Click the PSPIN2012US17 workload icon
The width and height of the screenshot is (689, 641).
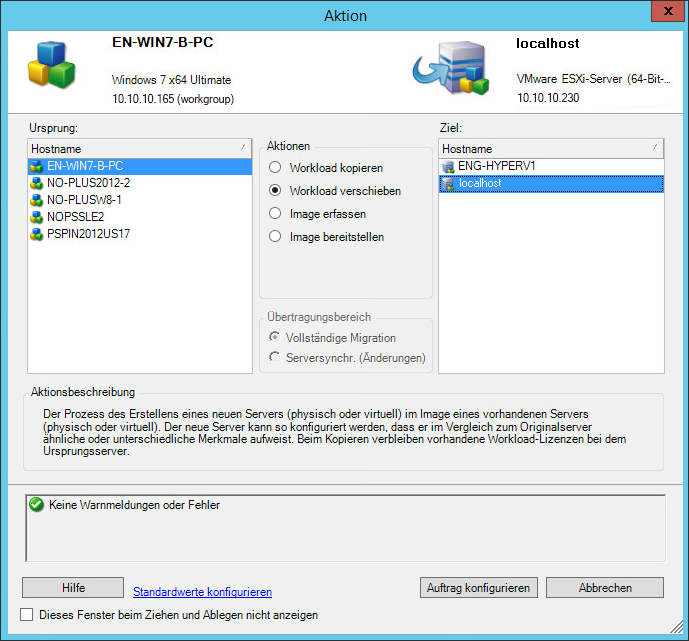point(38,233)
